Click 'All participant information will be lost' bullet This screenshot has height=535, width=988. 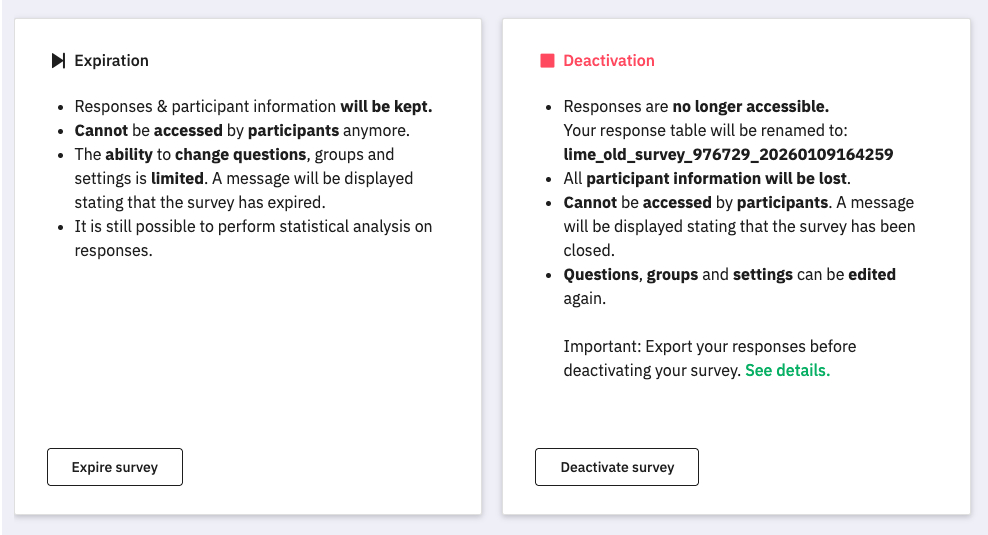click(x=706, y=178)
